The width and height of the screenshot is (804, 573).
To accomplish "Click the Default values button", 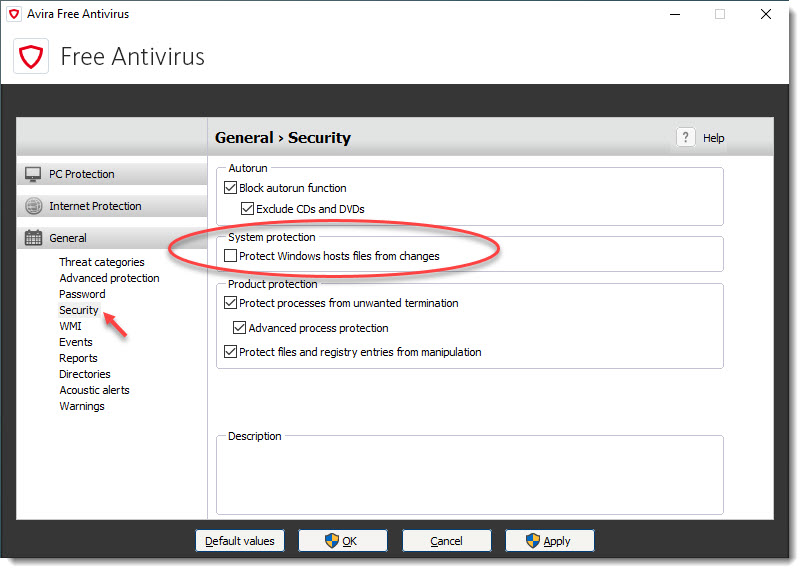I will pos(239,541).
